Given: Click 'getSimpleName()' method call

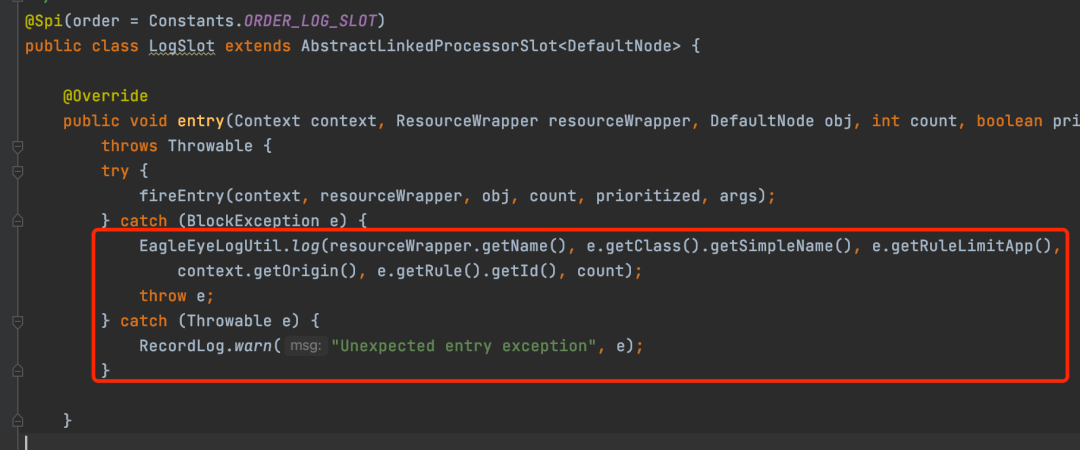Looking at the screenshot, I should (x=780, y=246).
